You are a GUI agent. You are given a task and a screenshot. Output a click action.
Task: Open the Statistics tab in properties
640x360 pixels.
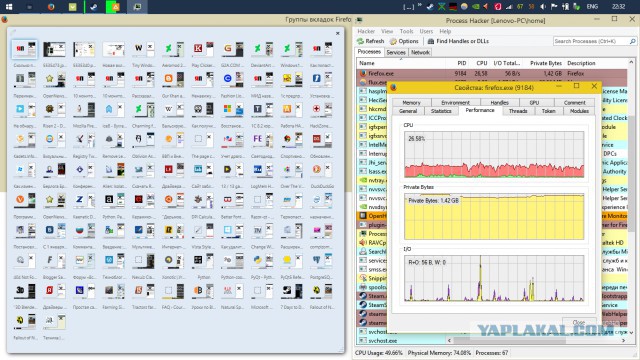point(441,111)
